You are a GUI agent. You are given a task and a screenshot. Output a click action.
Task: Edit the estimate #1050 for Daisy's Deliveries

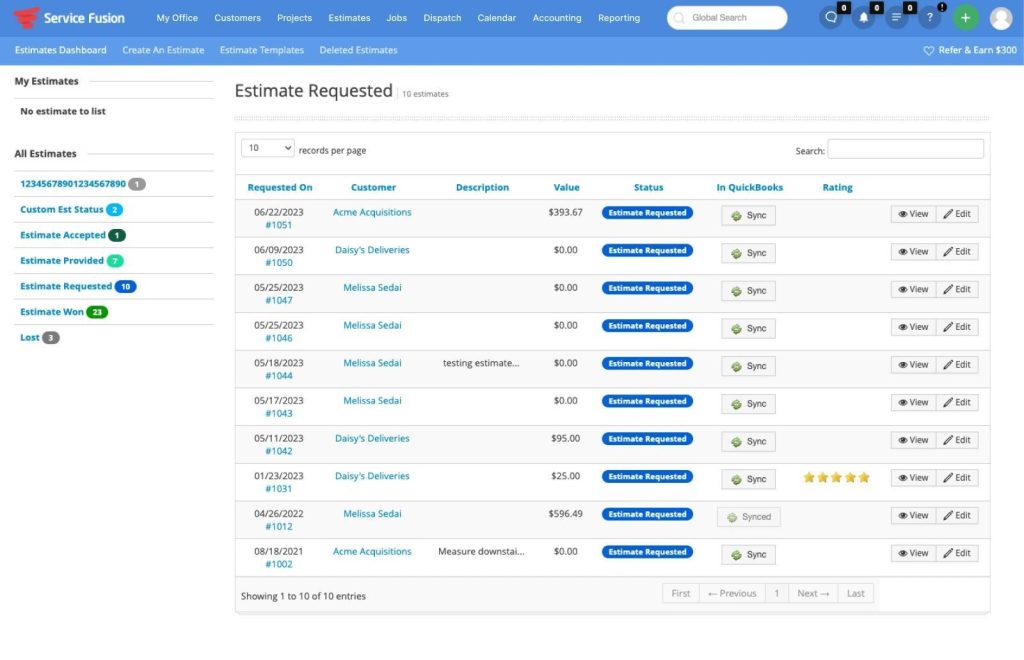957,252
